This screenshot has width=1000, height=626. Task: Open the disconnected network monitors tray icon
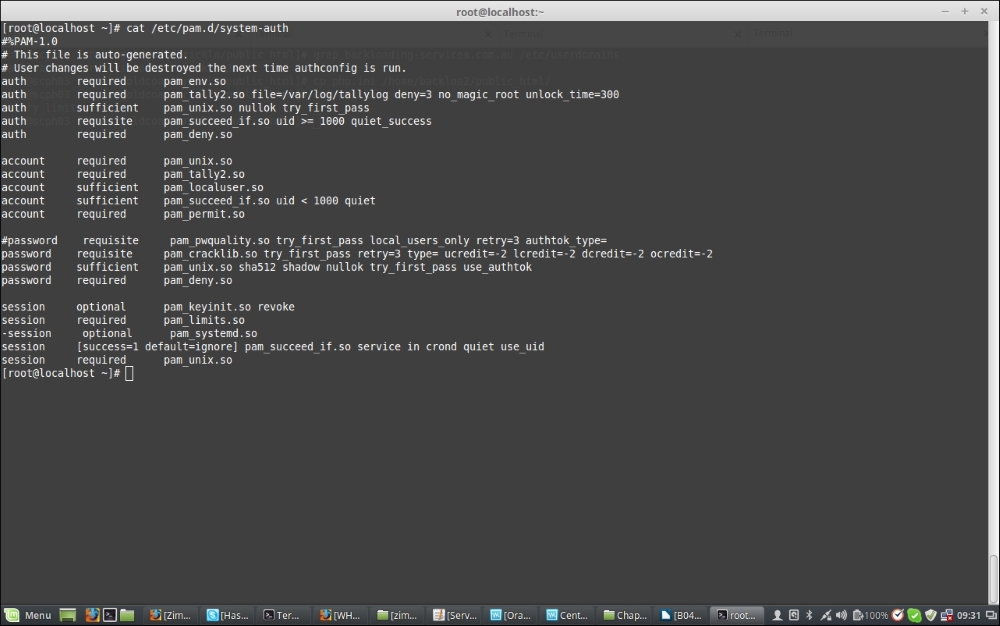pyautogui.click(x=946, y=615)
